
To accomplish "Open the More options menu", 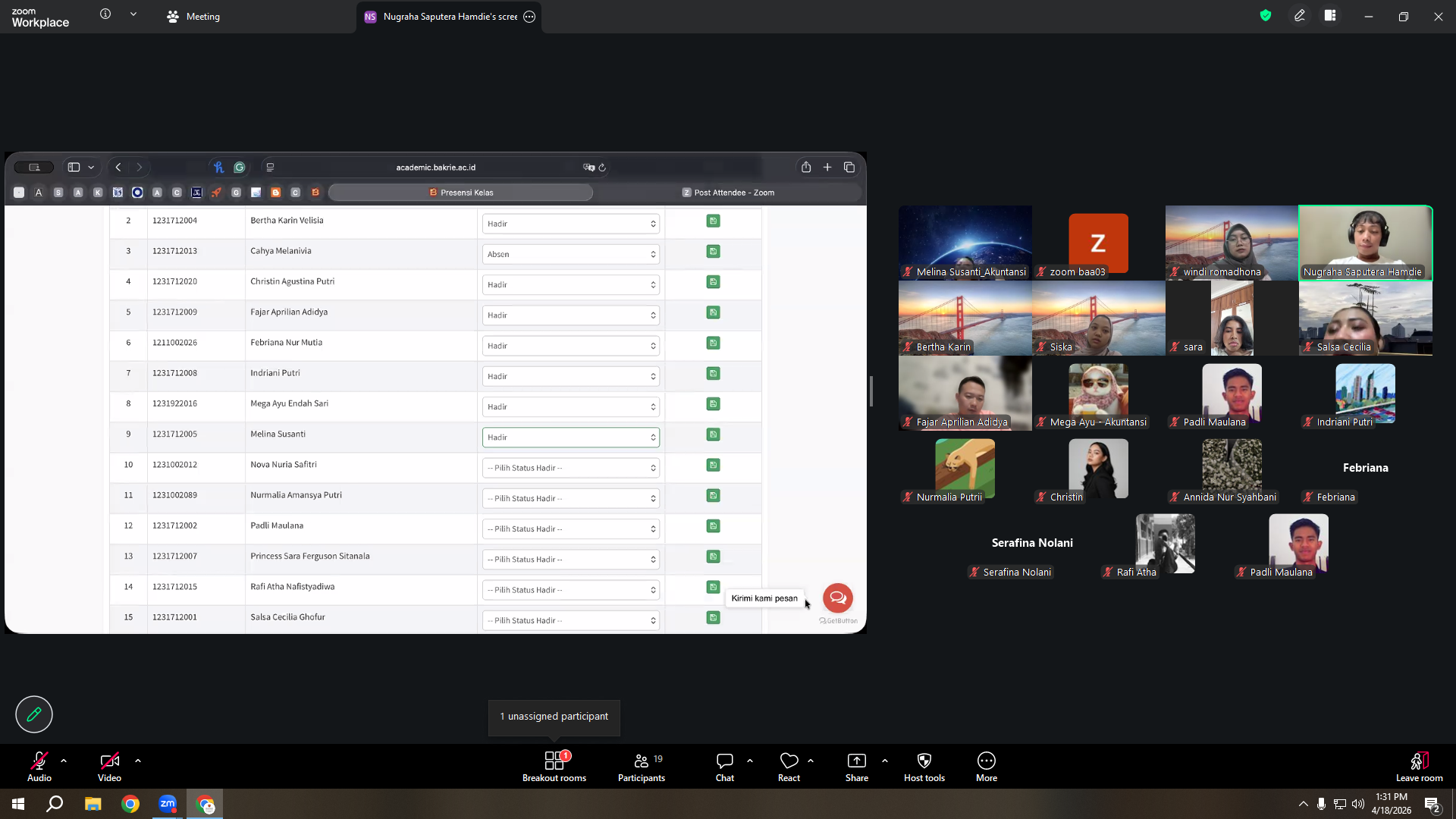I will point(987,767).
